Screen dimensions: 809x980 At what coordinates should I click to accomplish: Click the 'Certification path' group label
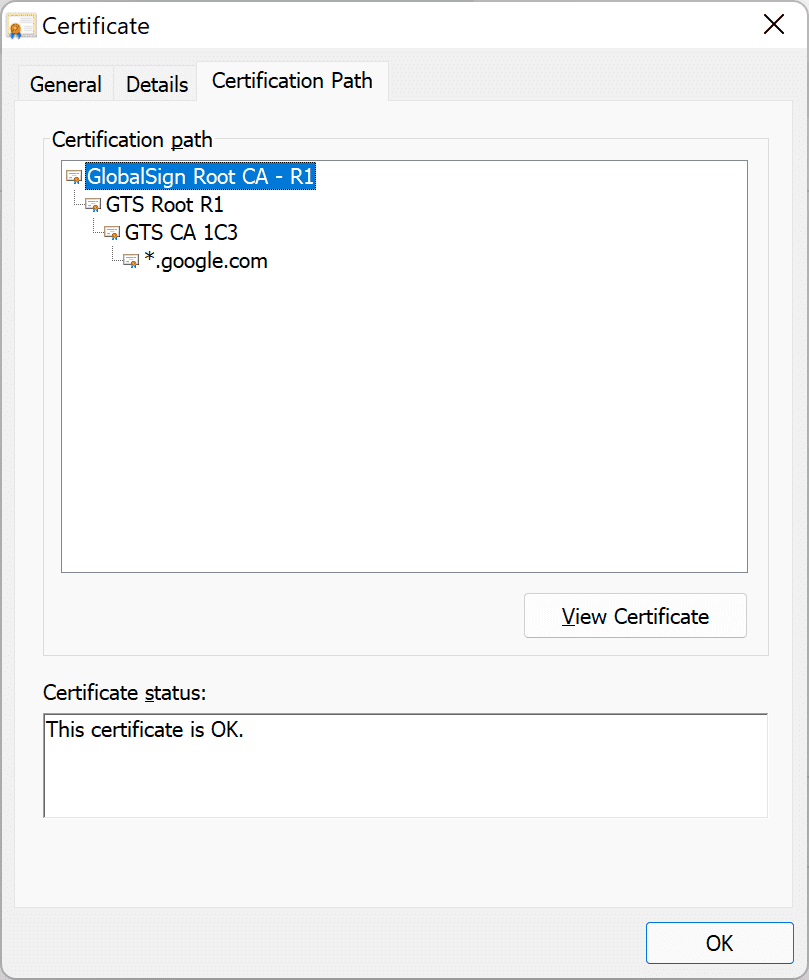click(x=132, y=139)
